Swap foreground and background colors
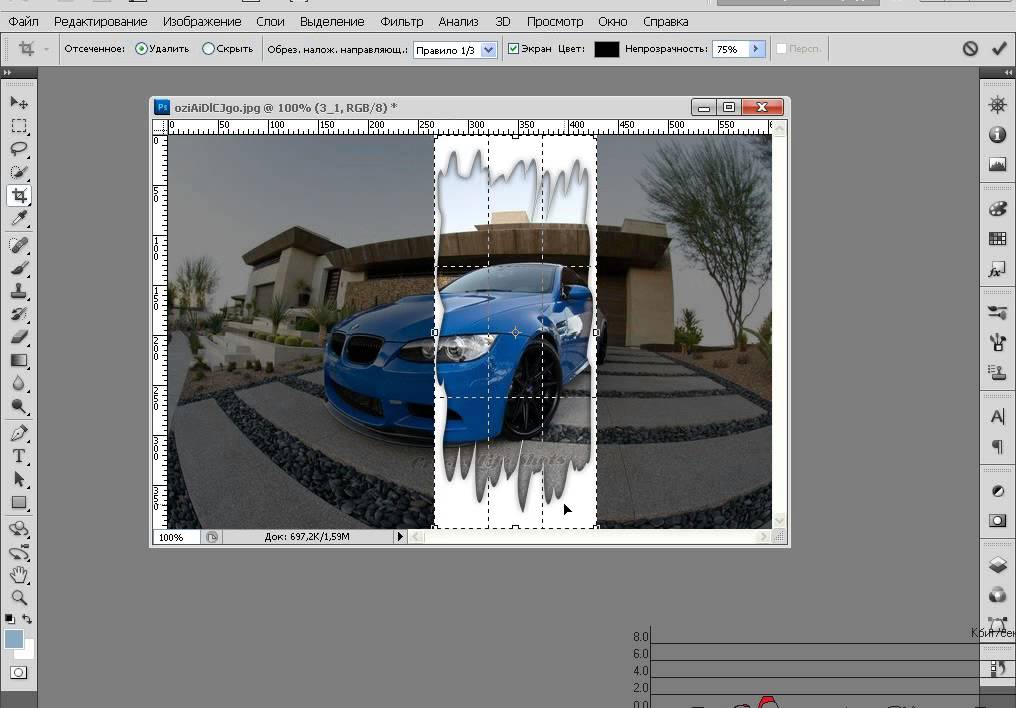1016x708 pixels. pyautogui.click(x=27, y=619)
